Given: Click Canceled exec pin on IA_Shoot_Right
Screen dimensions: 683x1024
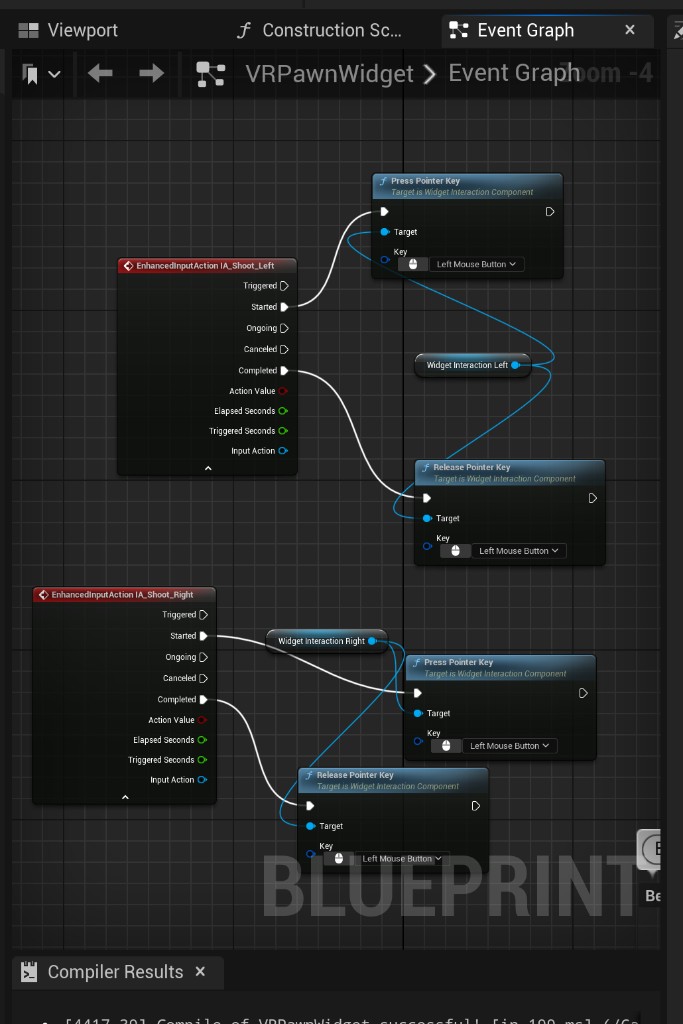Looking at the screenshot, I should (203, 679).
